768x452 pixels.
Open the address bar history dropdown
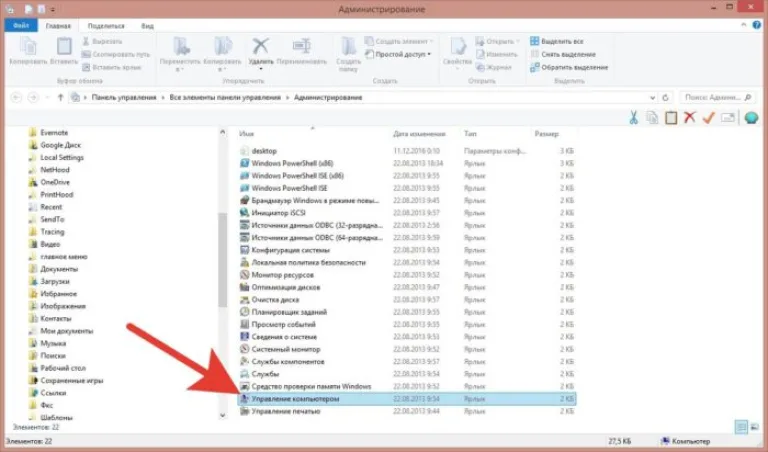pyautogui.click(x=652, y=97)
